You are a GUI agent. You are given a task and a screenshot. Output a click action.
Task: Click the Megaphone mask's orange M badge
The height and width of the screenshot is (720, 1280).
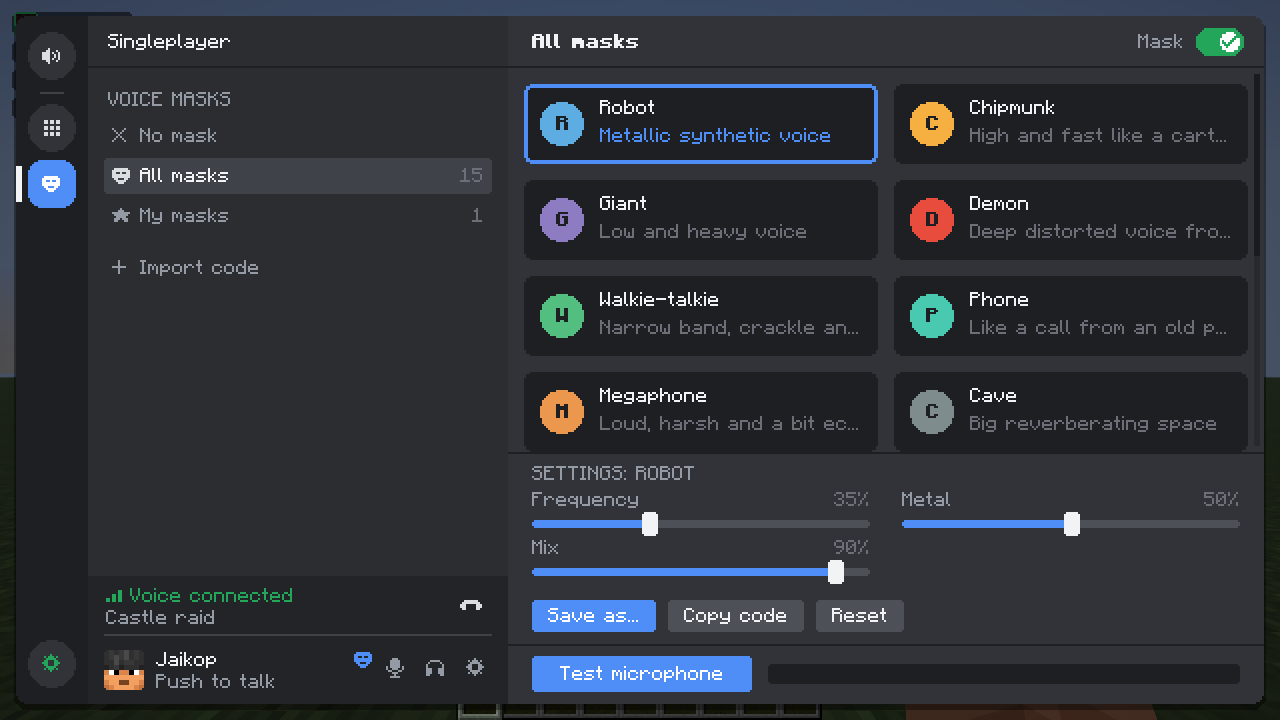[x=562, y=412]
